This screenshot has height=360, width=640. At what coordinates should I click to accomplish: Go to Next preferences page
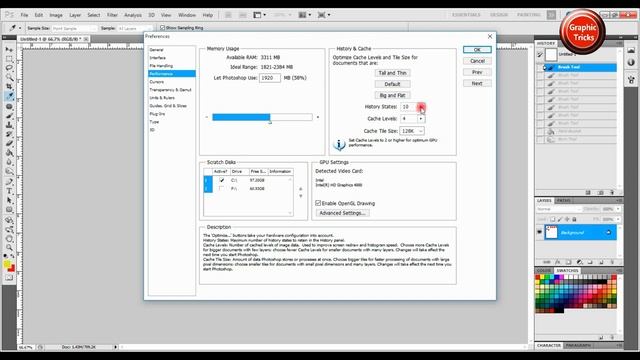(x=477, y=83)
